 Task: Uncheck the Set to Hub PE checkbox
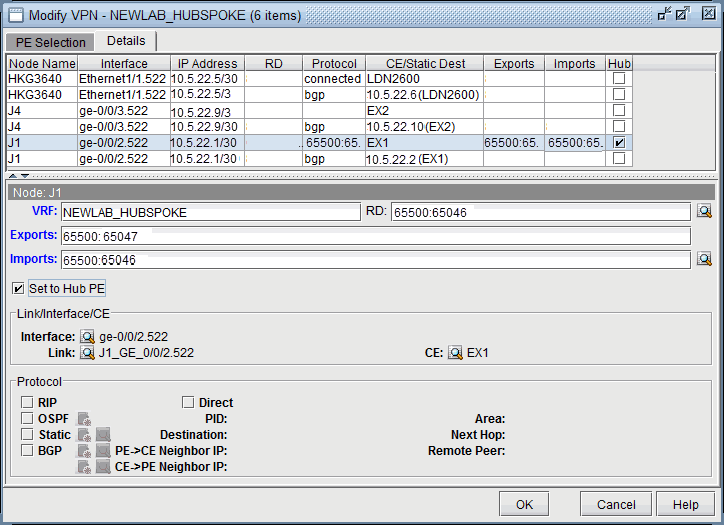point(19,289)
